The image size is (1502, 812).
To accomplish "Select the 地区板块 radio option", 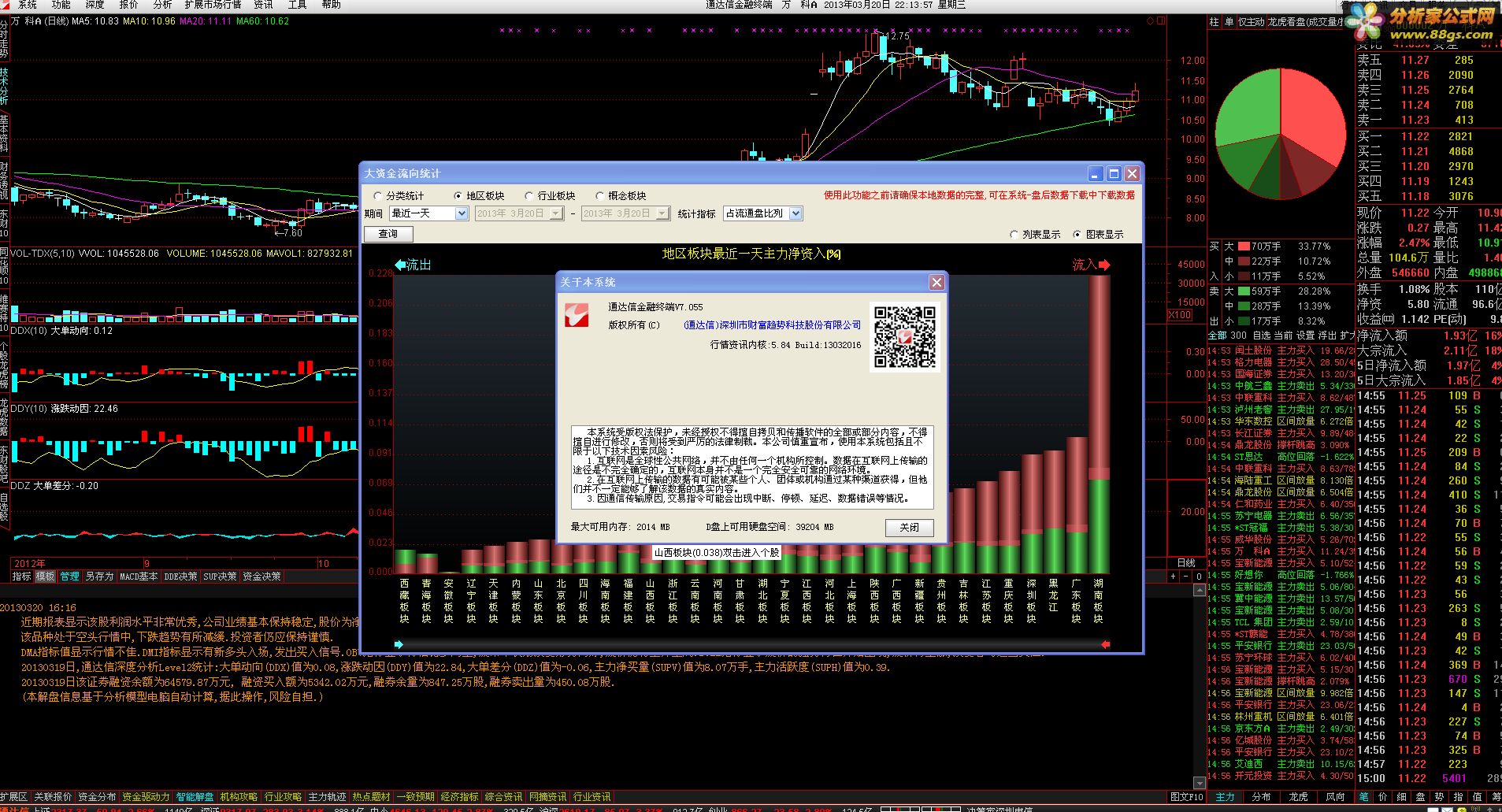I will pos(479,195).
